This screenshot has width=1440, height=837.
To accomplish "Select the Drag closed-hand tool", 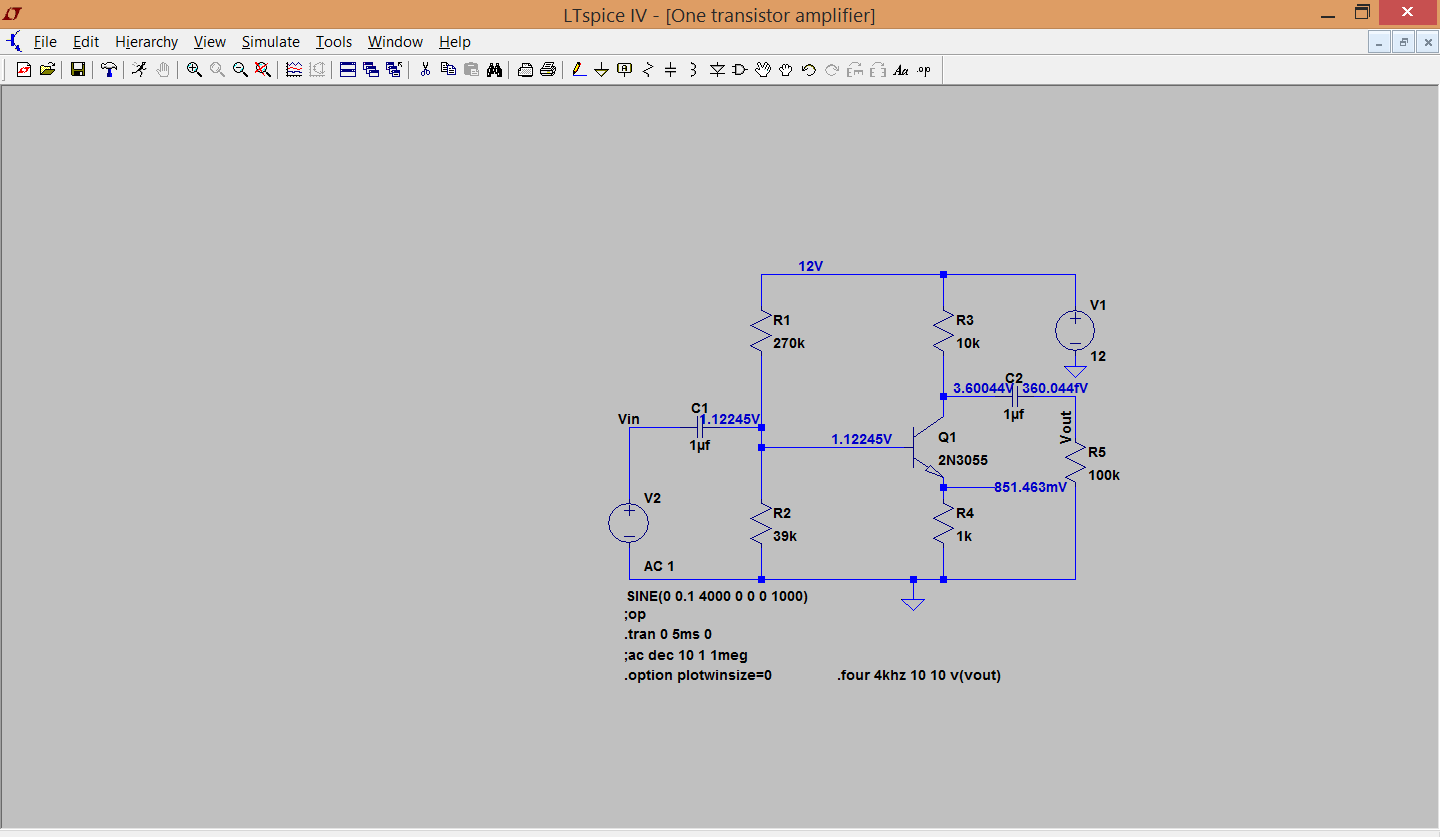I will pos(786,69).
